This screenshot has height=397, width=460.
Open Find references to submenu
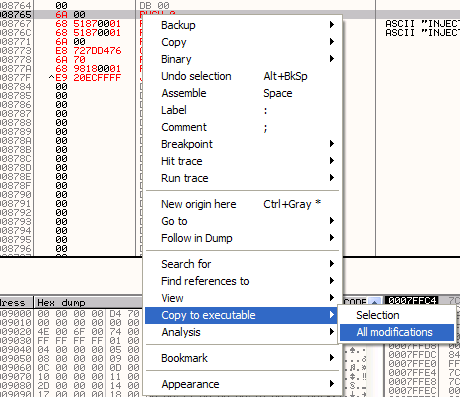242,281
